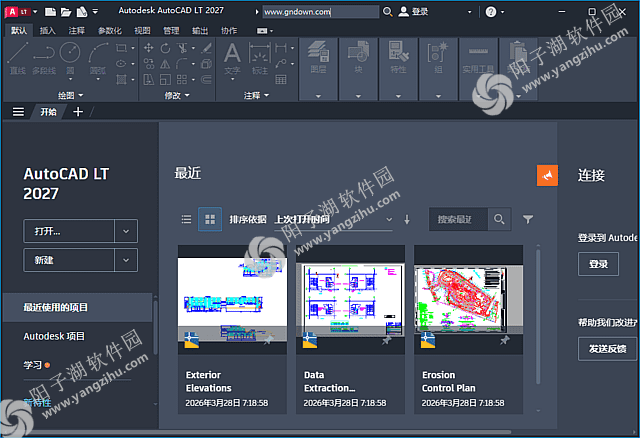Open the 插入 ribbon tab
Screen dimensions: 640x438
click(47, 31)
